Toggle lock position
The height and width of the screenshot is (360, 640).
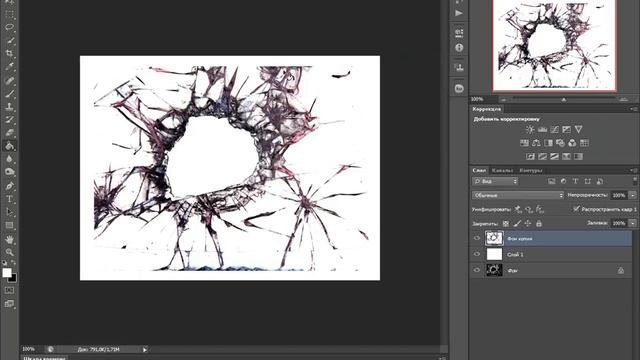coord(528,224)
